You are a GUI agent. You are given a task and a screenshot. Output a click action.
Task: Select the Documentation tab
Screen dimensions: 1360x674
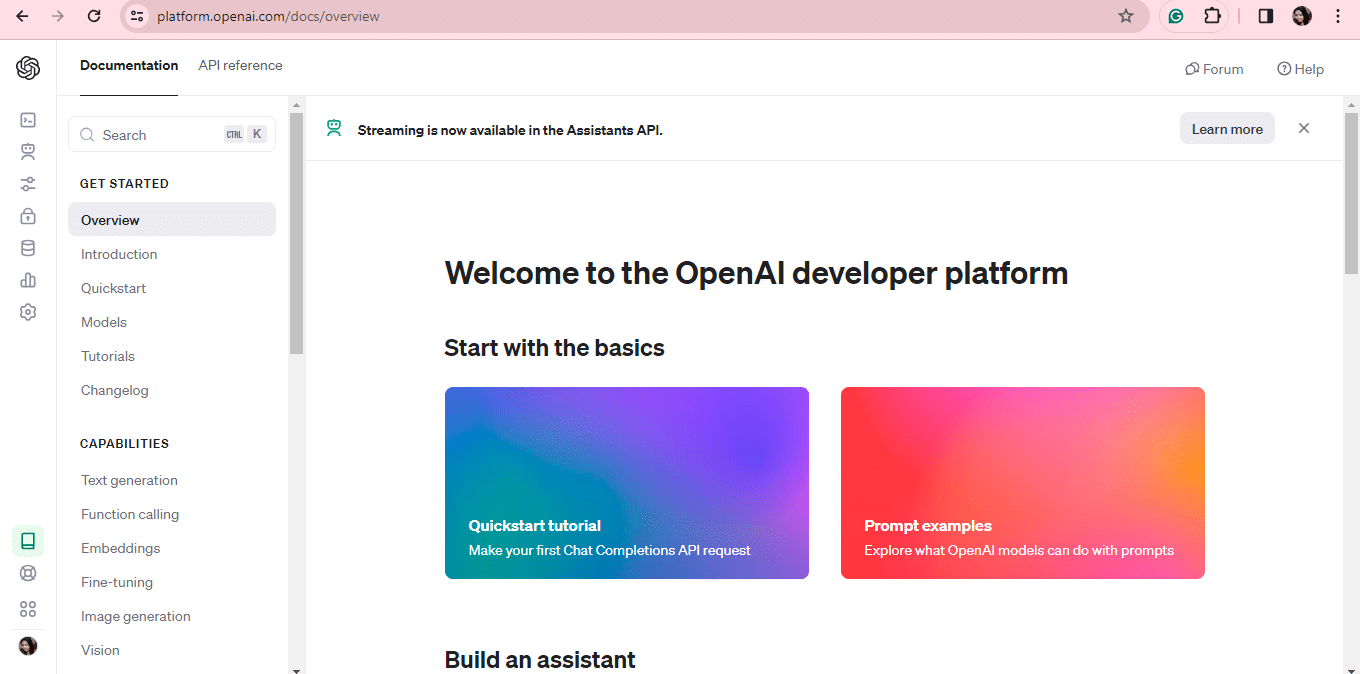(129, 65)
